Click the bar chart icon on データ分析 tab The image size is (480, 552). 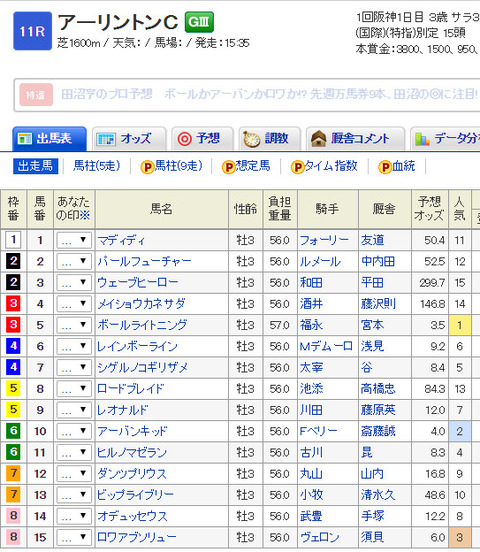tap(422, 139)
